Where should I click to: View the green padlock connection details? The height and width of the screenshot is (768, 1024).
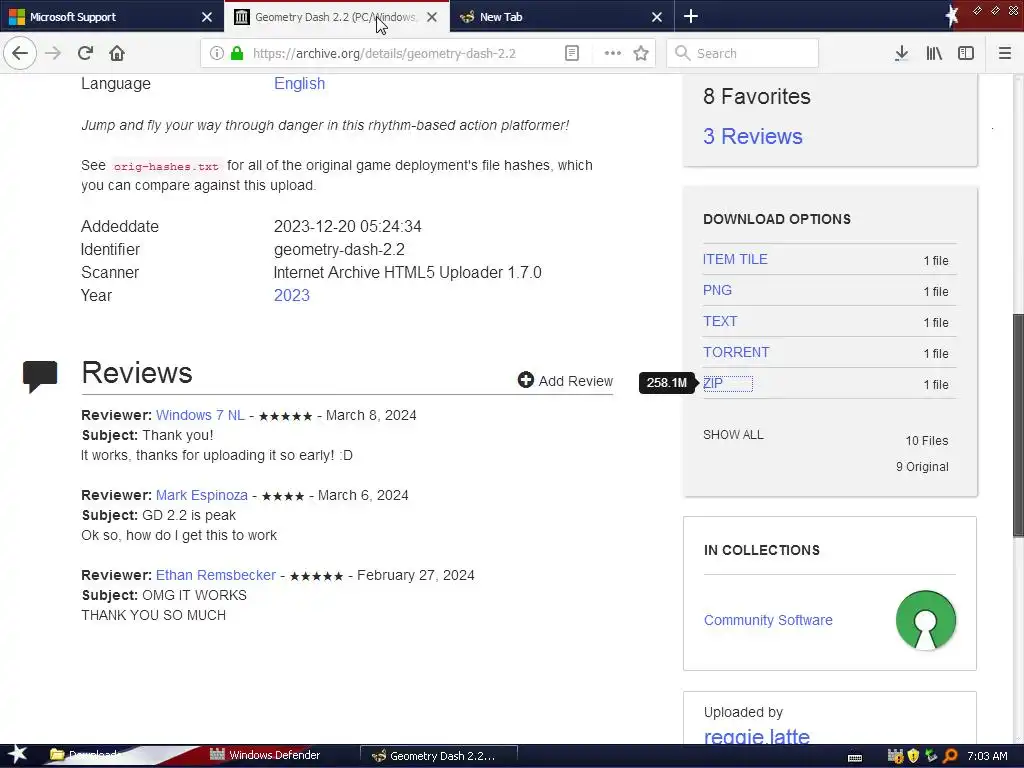[x=237, y=53]
